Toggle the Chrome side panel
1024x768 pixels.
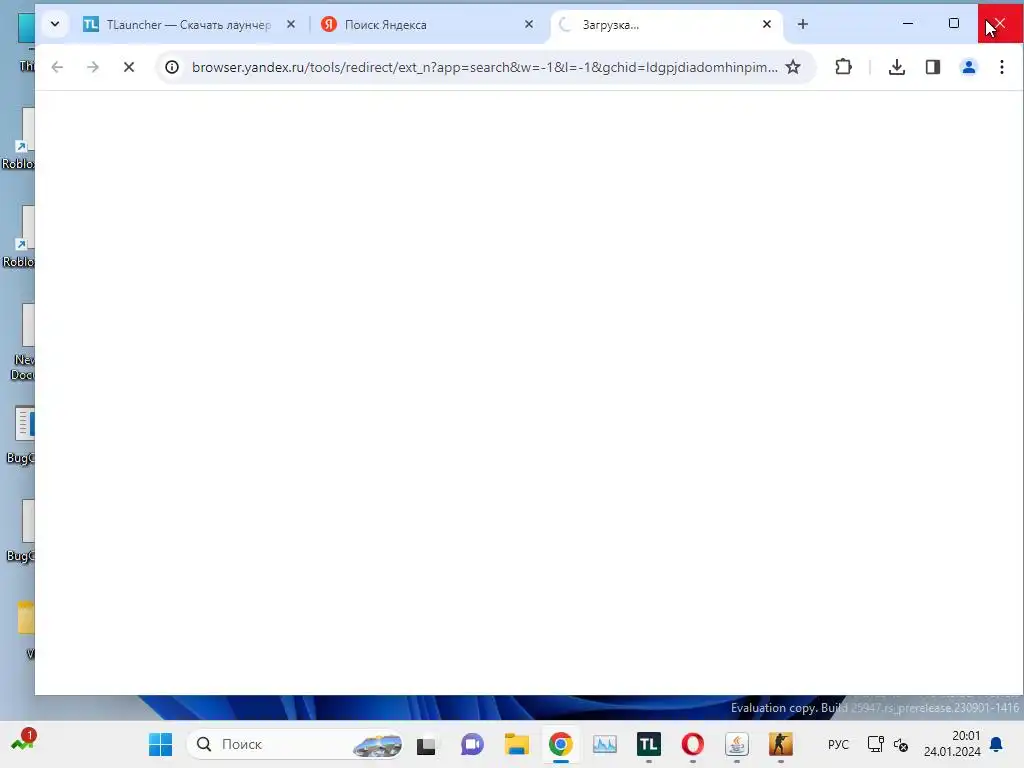pos(933,67)
